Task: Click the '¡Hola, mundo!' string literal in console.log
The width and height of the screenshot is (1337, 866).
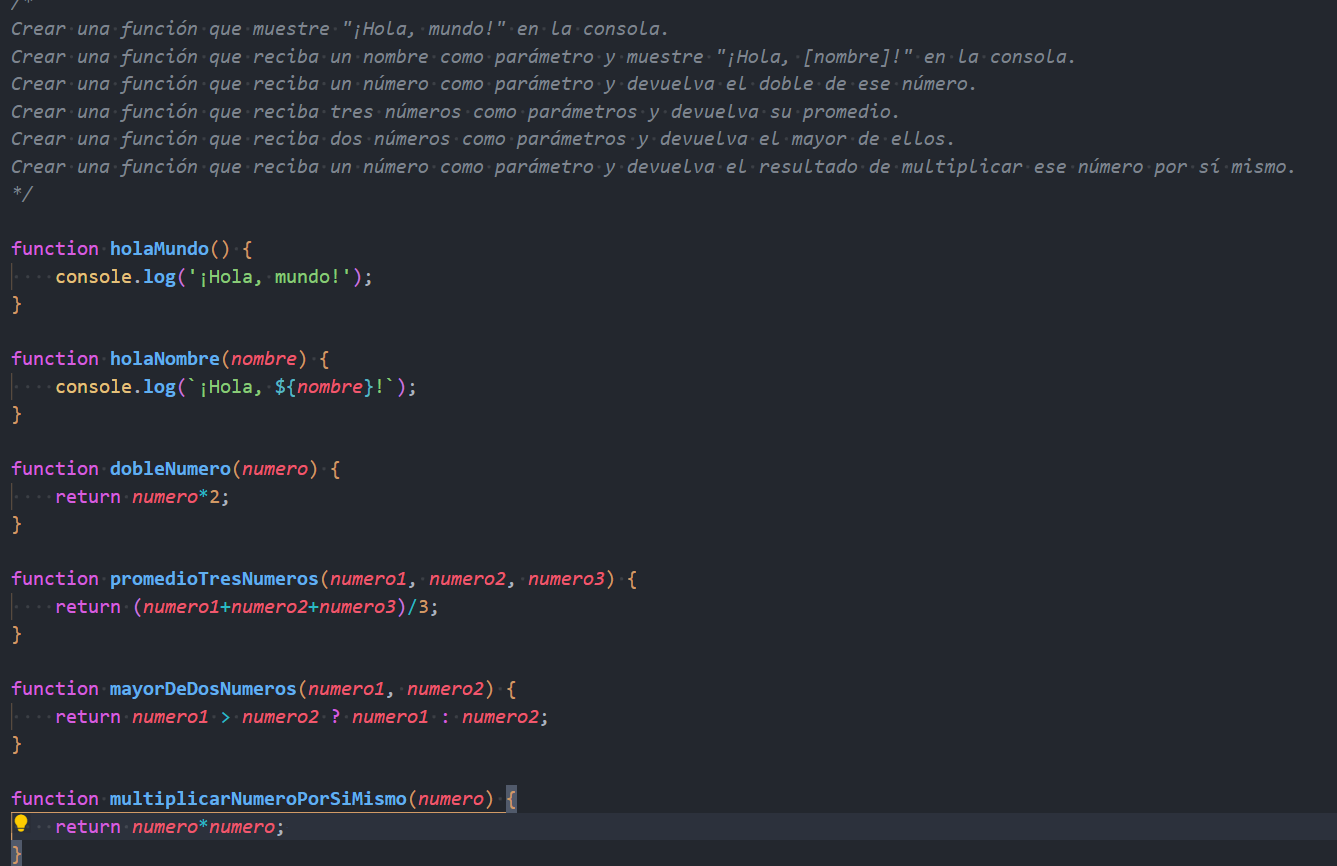Action: tap(269, 276)
